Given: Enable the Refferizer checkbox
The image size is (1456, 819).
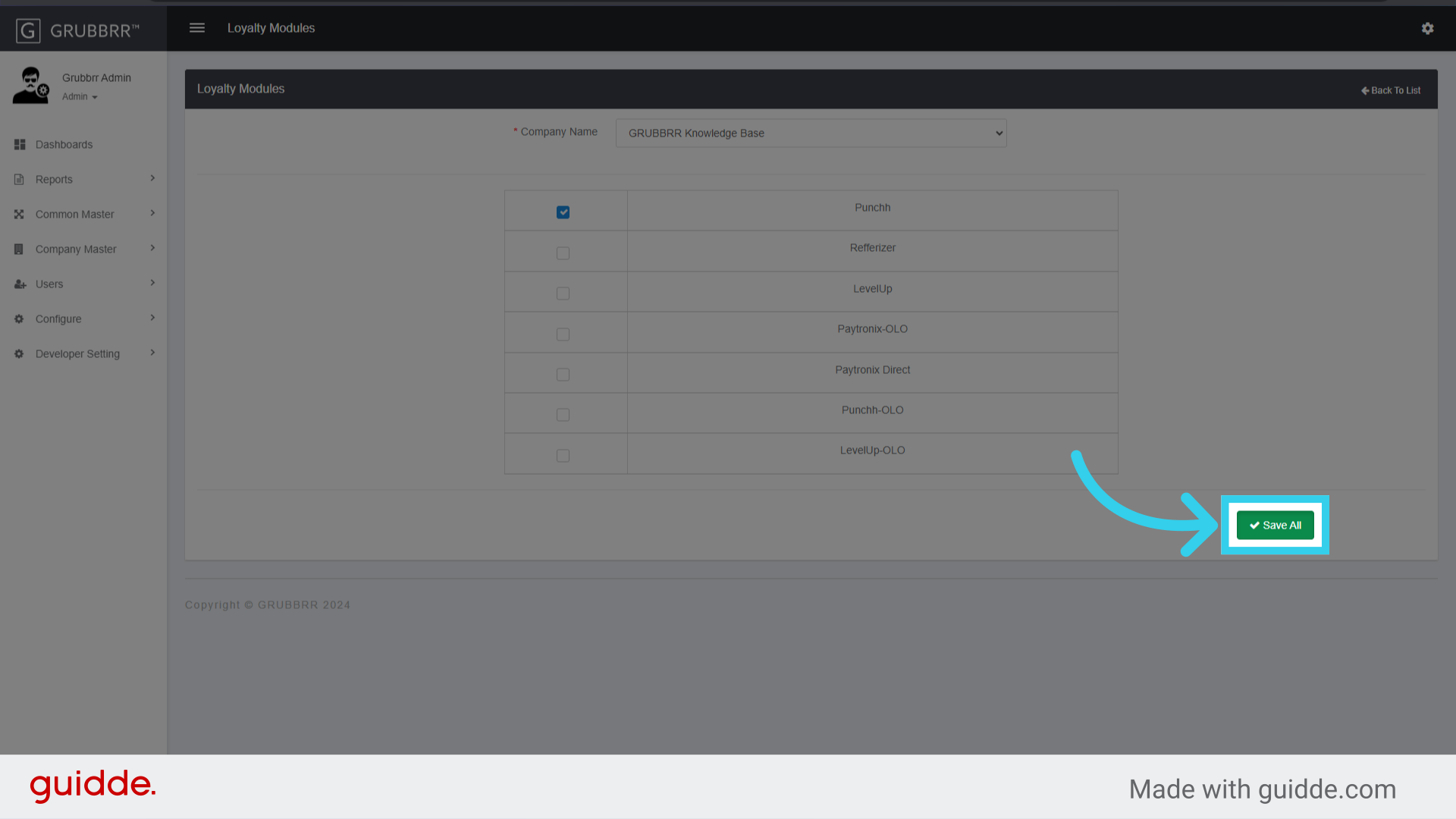Looking at the screenshot, I should (x=563, y=253).
